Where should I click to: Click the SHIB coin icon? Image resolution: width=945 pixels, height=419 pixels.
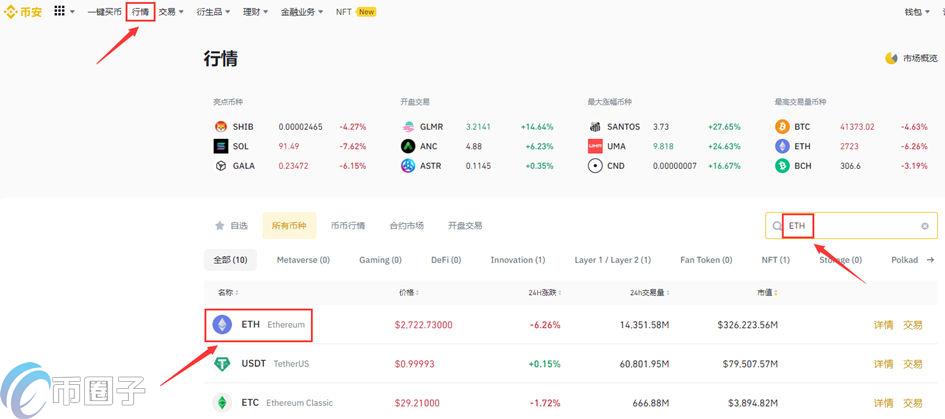click(221, 127)
